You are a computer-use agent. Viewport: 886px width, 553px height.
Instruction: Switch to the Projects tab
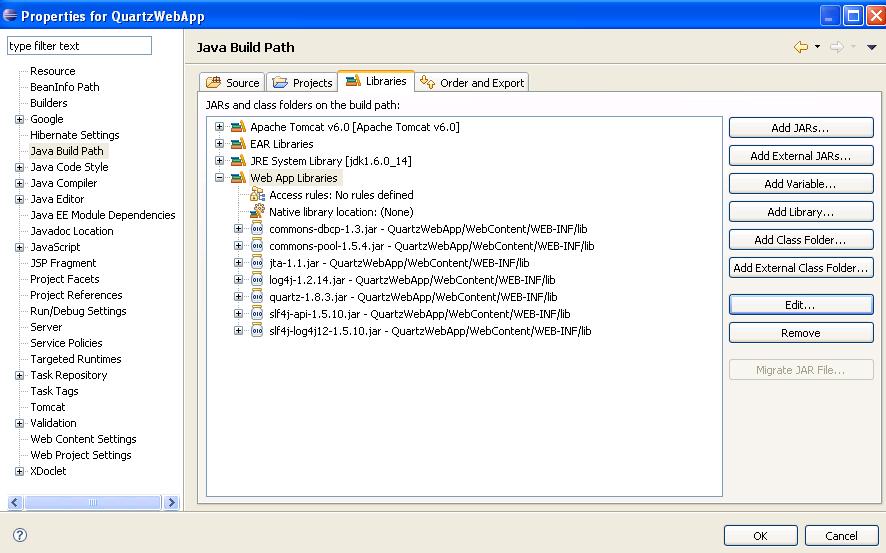click(x=302, y=82)
